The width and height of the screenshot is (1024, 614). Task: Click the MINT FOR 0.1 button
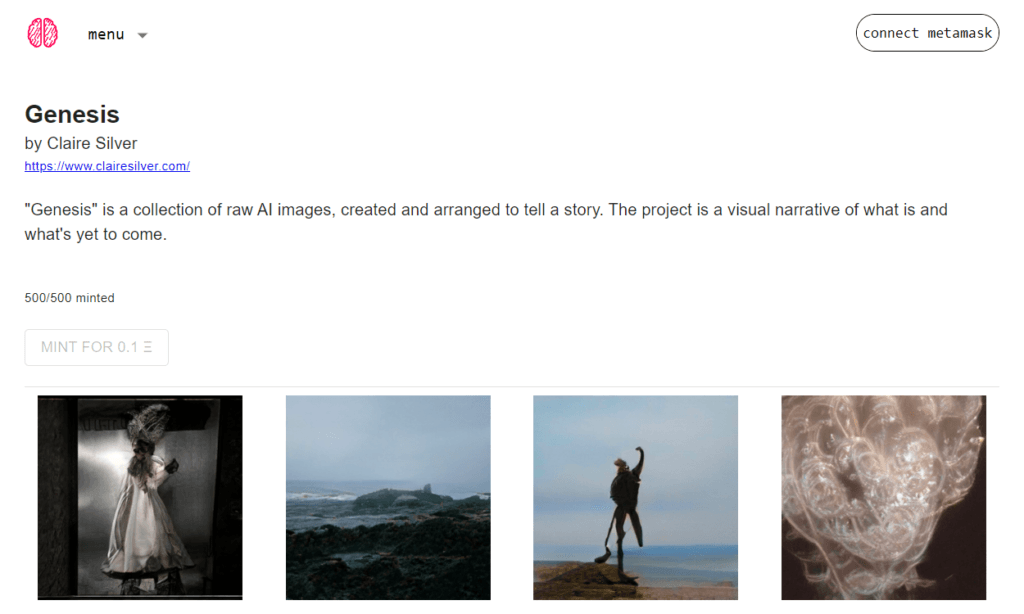point(97,347)
